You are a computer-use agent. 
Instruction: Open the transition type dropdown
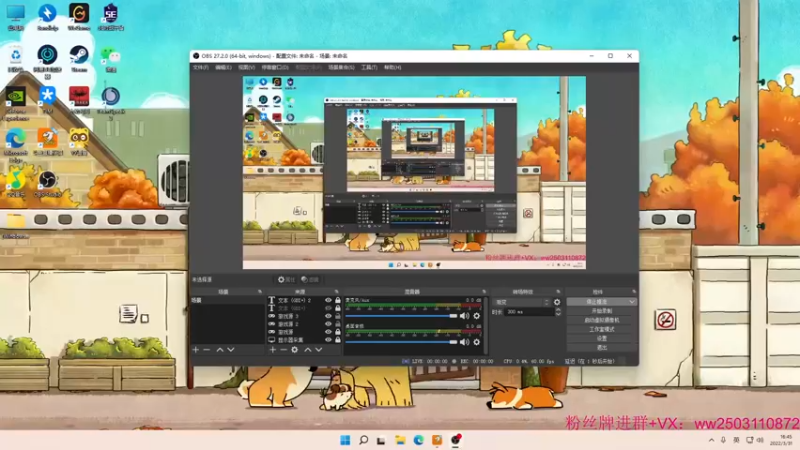point(521,302)
